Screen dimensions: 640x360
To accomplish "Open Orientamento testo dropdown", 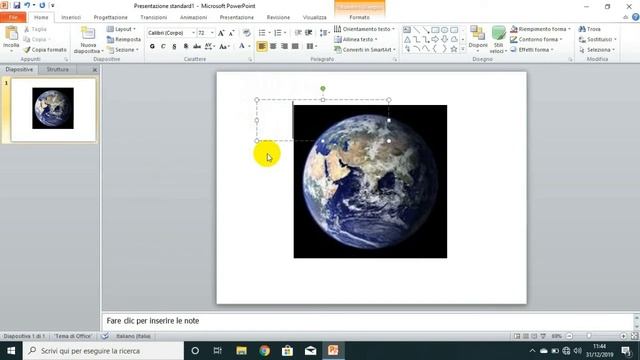I will [x=364, y=29].
